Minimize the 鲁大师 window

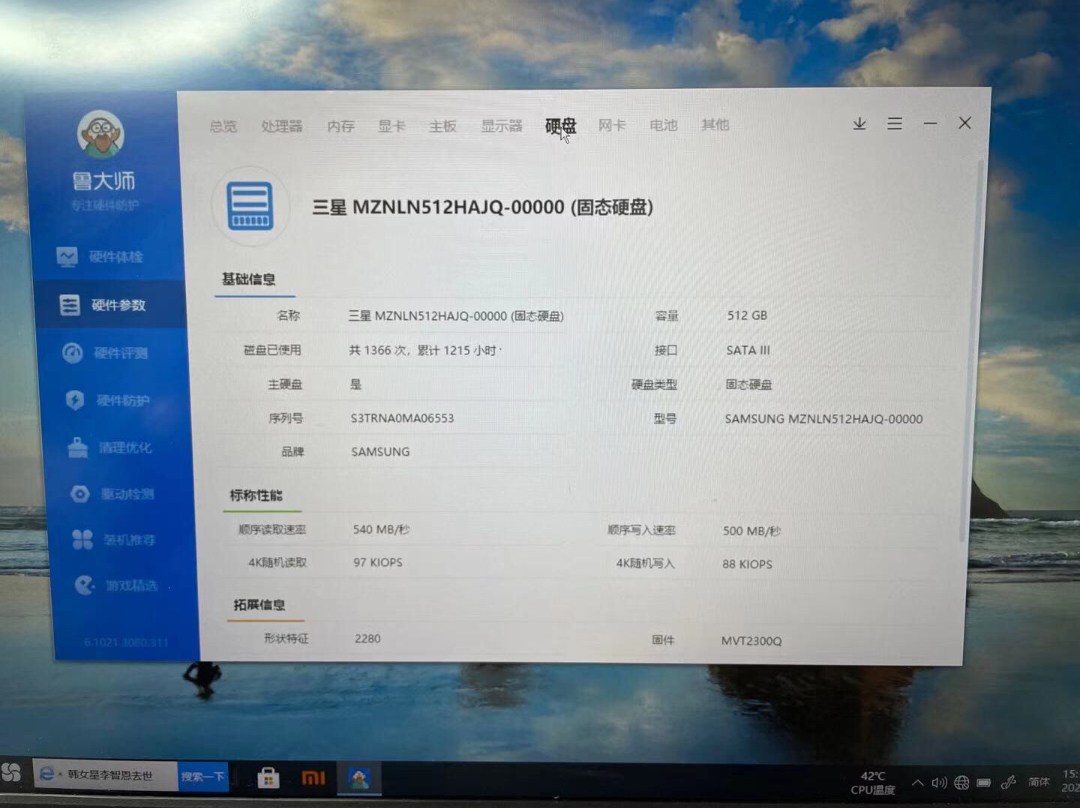[931, 123]
